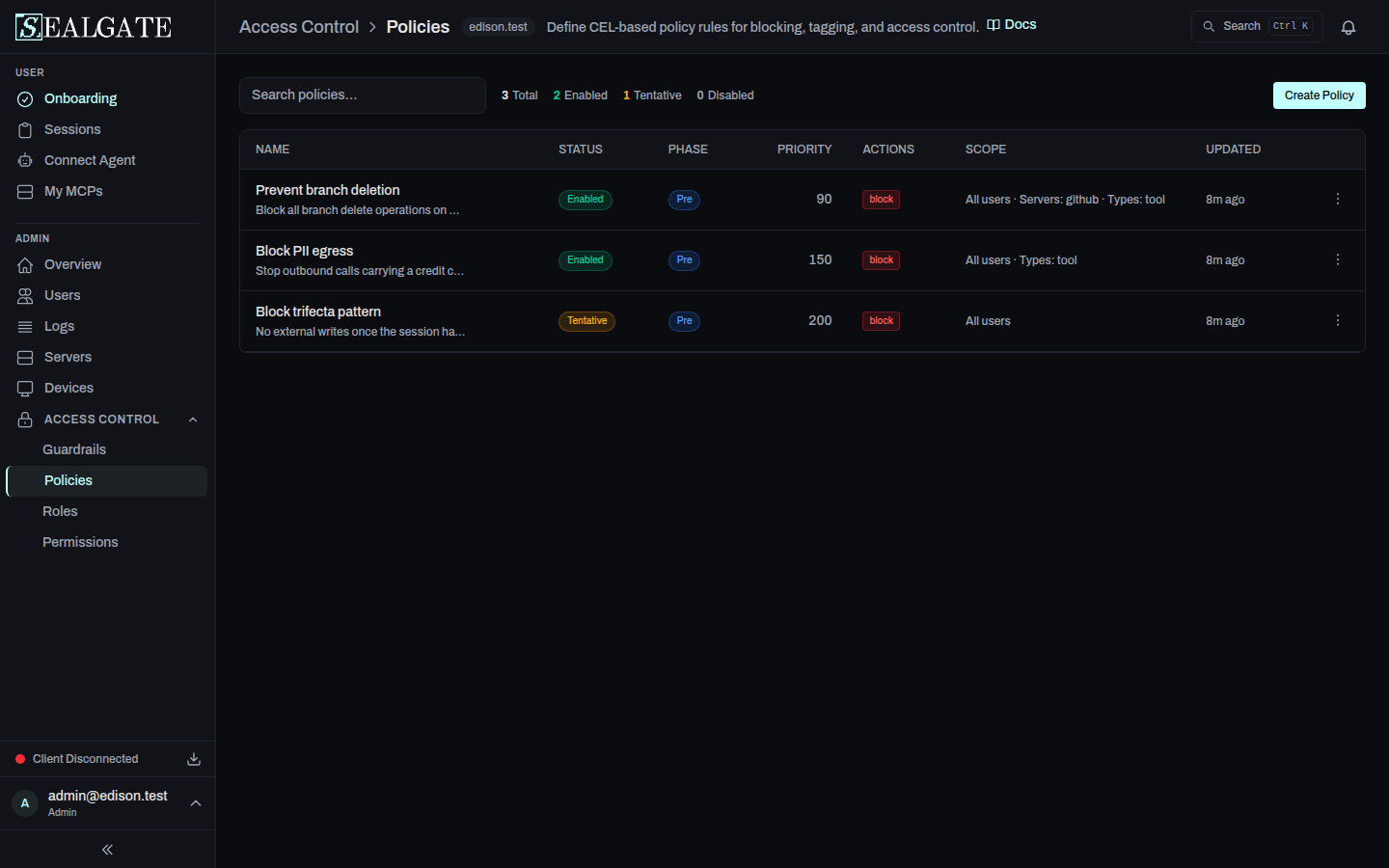Click the Create Policy button
1389x868 pixels.
[x=1320, y=95]
